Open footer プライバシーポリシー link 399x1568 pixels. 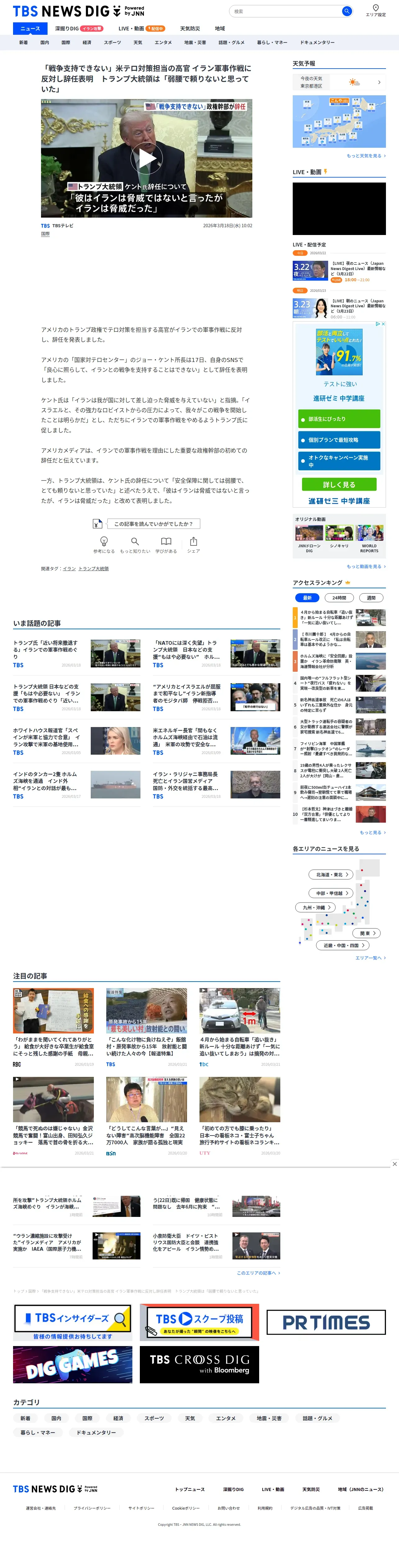92,1508
